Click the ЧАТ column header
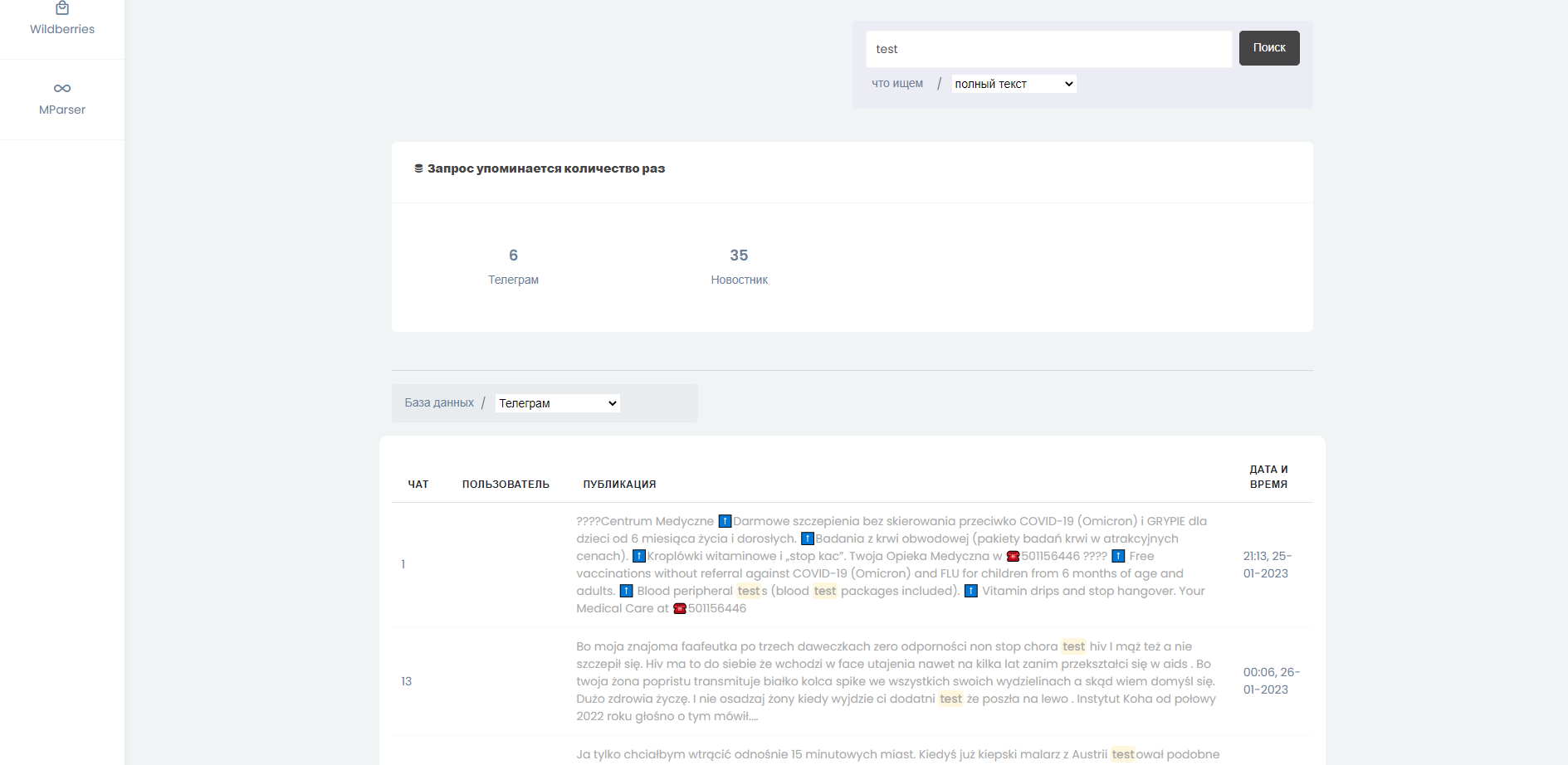 418,485
